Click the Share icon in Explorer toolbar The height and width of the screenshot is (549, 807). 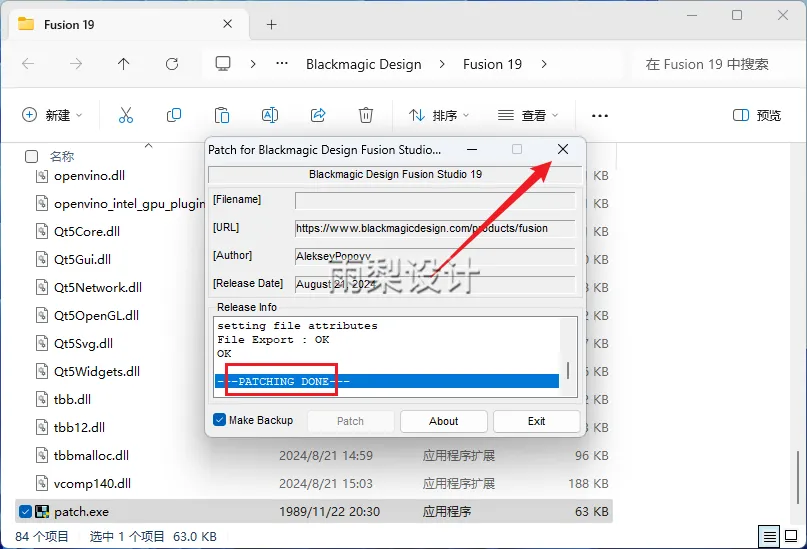pos(318,115)
